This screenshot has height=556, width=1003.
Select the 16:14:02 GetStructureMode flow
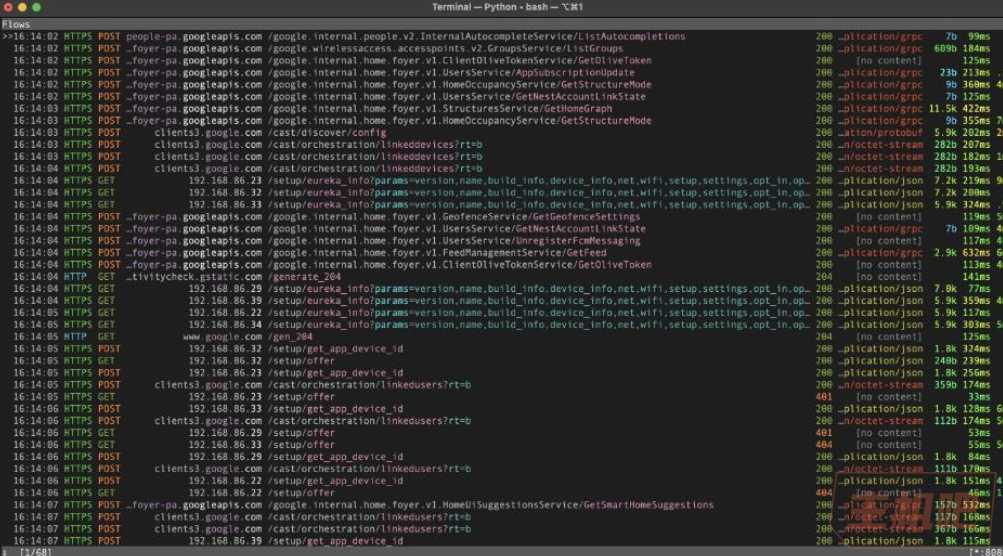point(502,84)
